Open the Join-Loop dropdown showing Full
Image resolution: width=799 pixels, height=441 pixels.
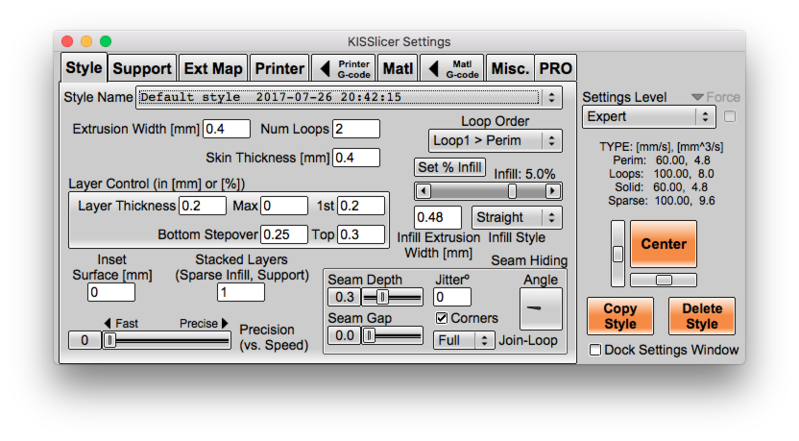464,340
